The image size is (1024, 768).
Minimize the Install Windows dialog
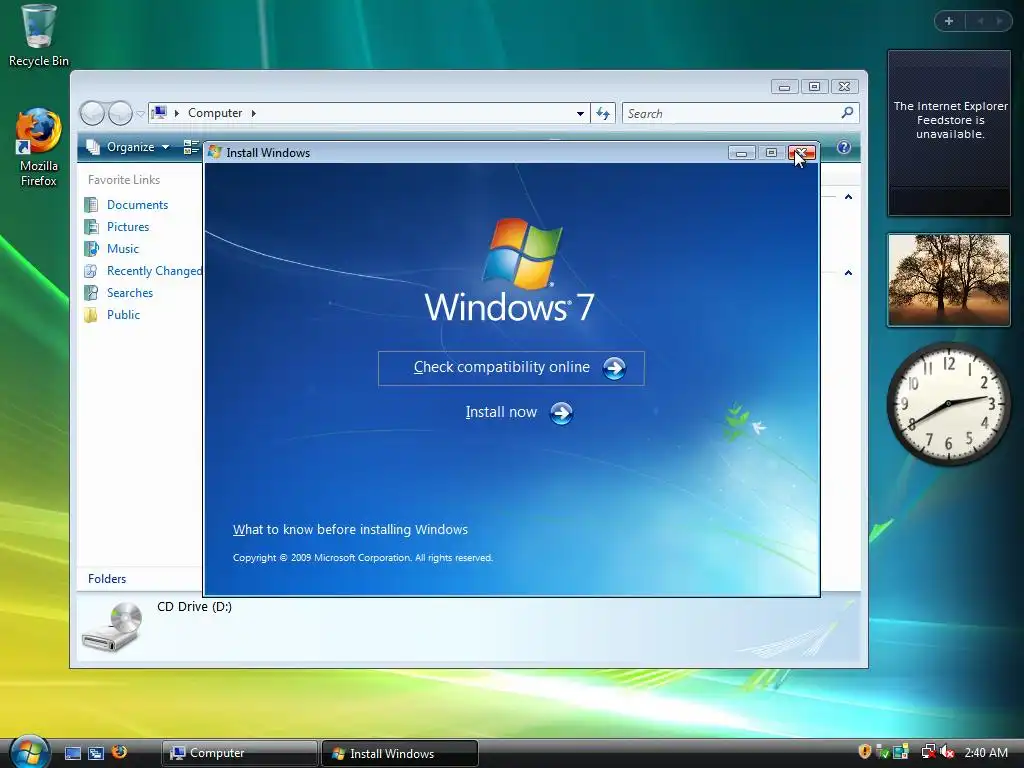[741, 153]
